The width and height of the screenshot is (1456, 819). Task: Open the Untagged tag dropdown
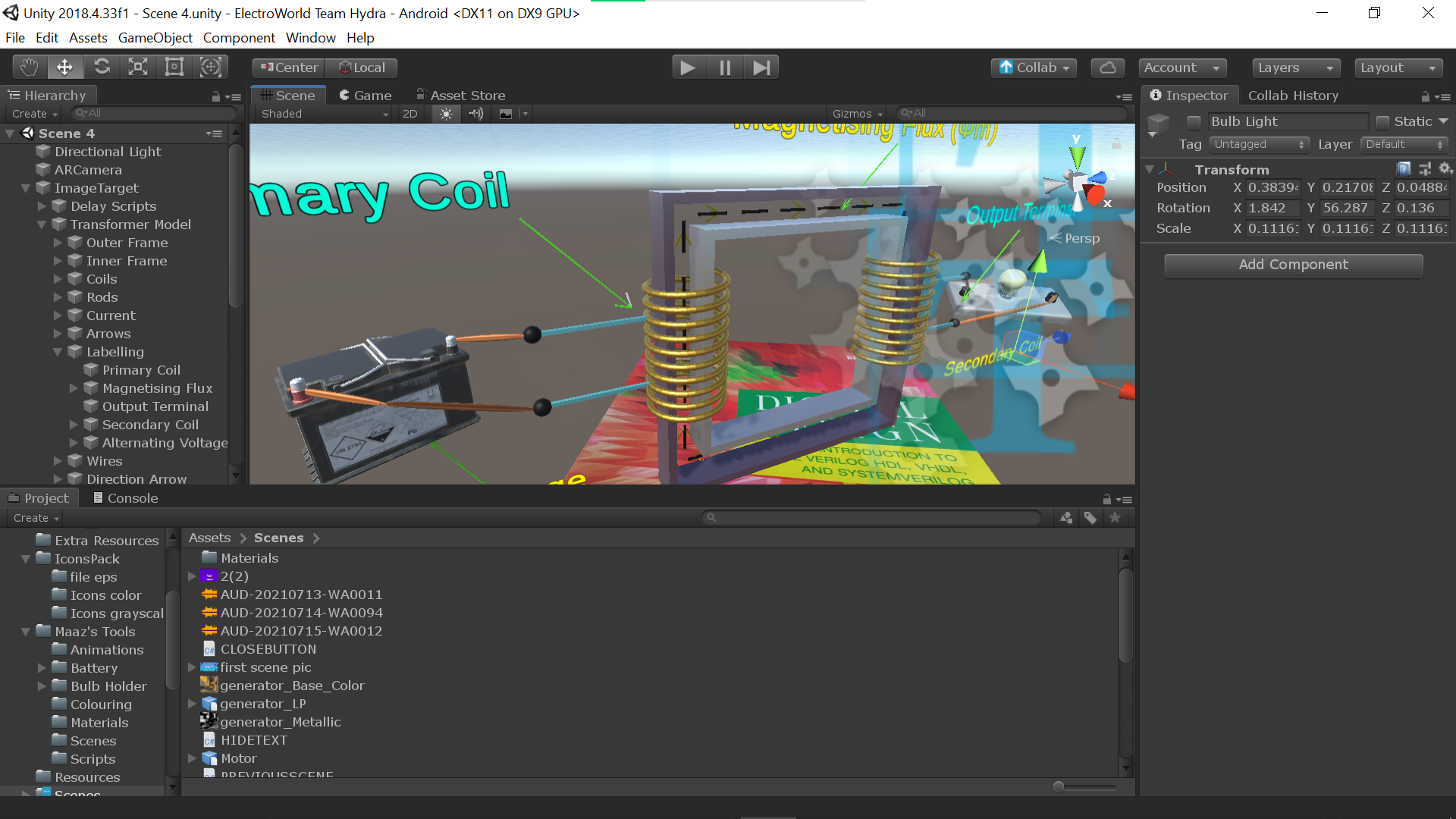click(1259, 144)
